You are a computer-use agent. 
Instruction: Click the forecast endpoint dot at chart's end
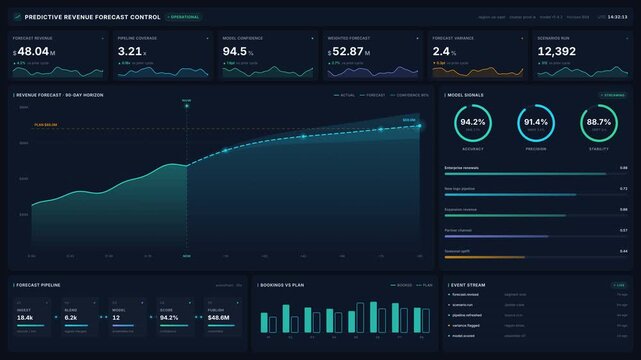coord(419,126)
